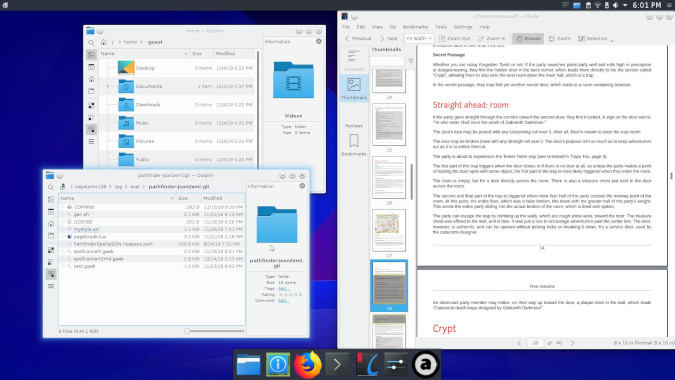Screen dimensions: 675x380
Task: Select page 17 thumbnail with map
Action: tap(389, 230)
